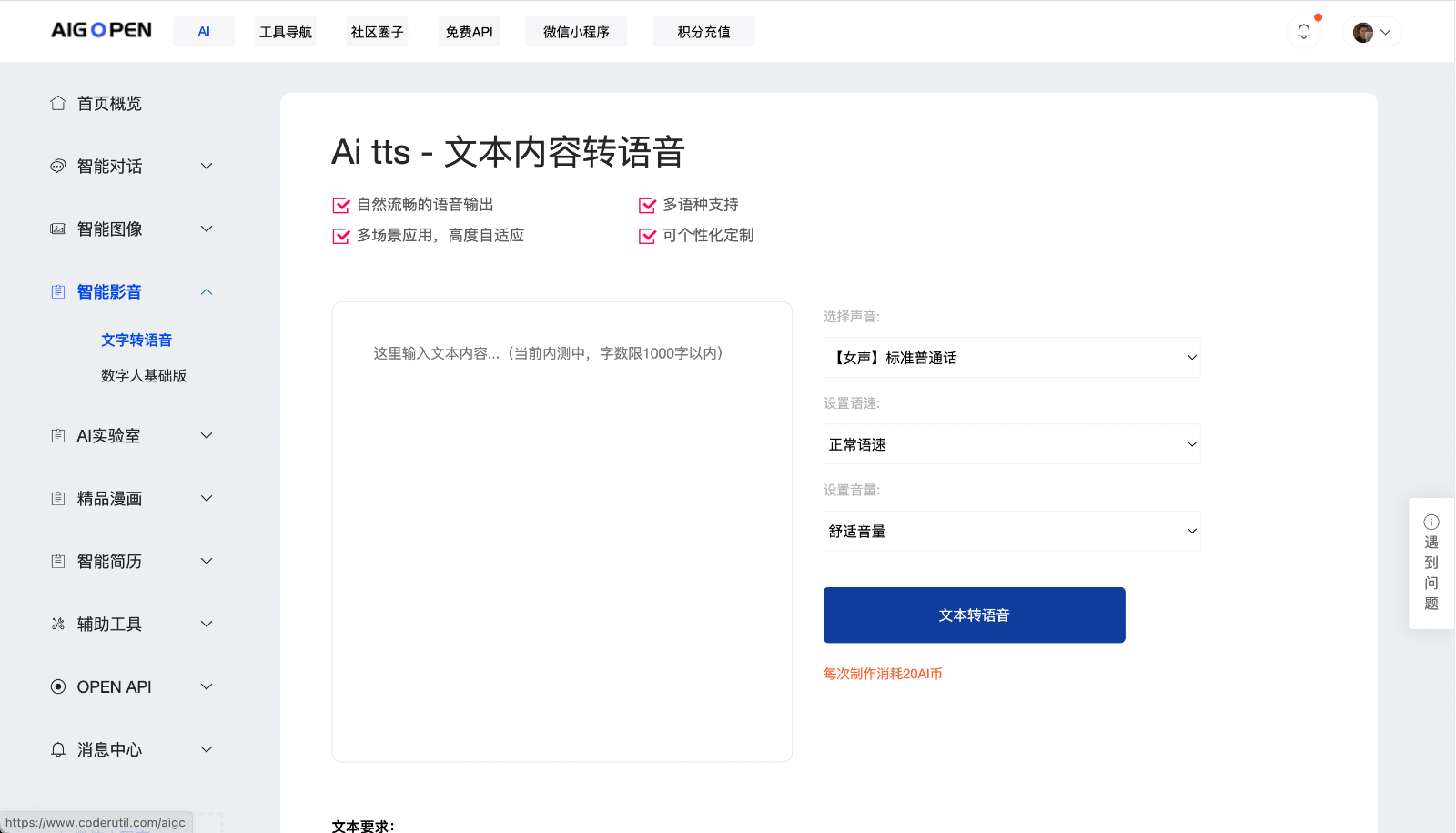The image size is (1456, 833).
Task: Click the notification bell with red dot
Action: click(1305, 31)
